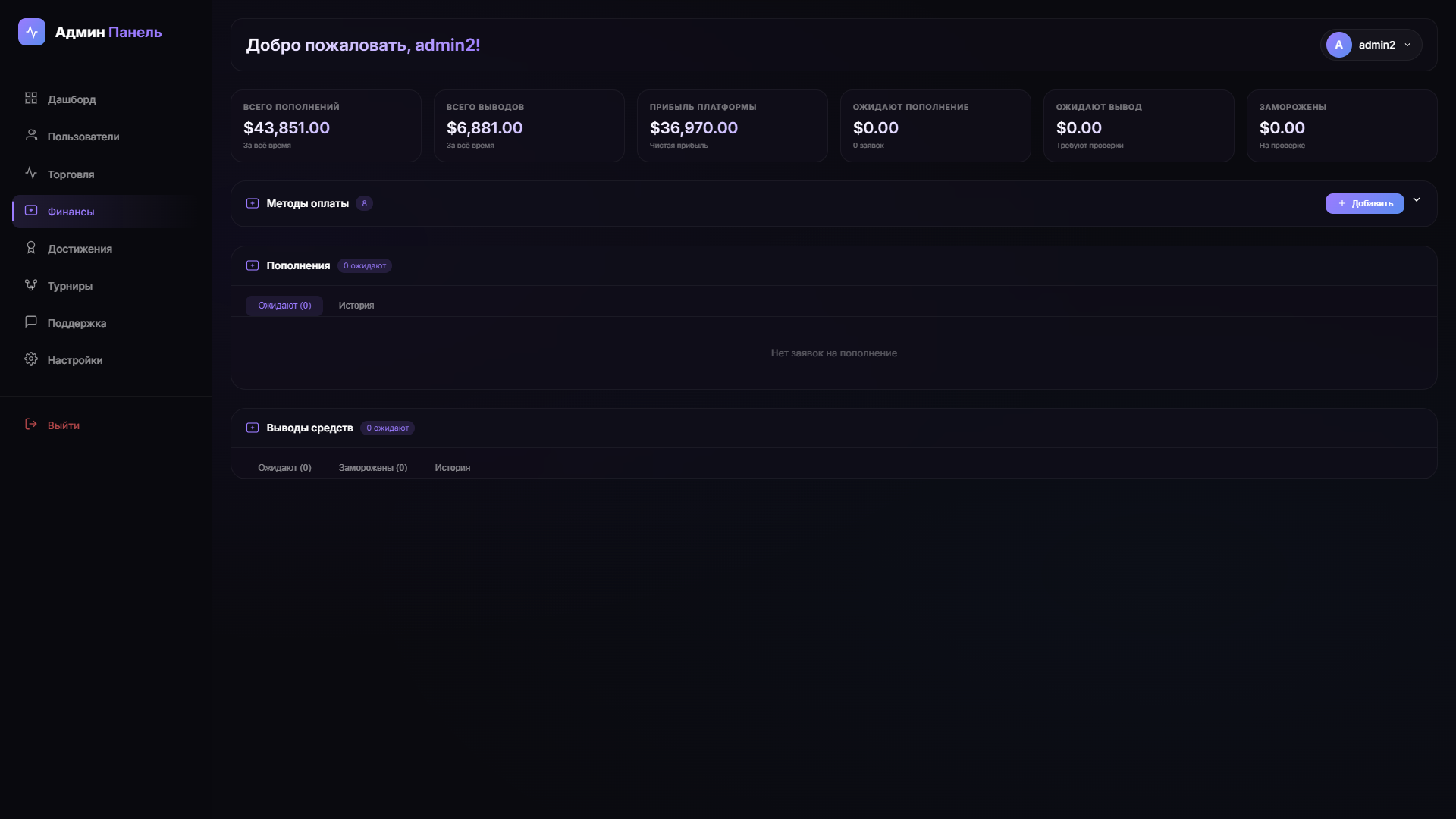
Task: Select Ожидают (0) tab under Пополнения
Action: 284,306
